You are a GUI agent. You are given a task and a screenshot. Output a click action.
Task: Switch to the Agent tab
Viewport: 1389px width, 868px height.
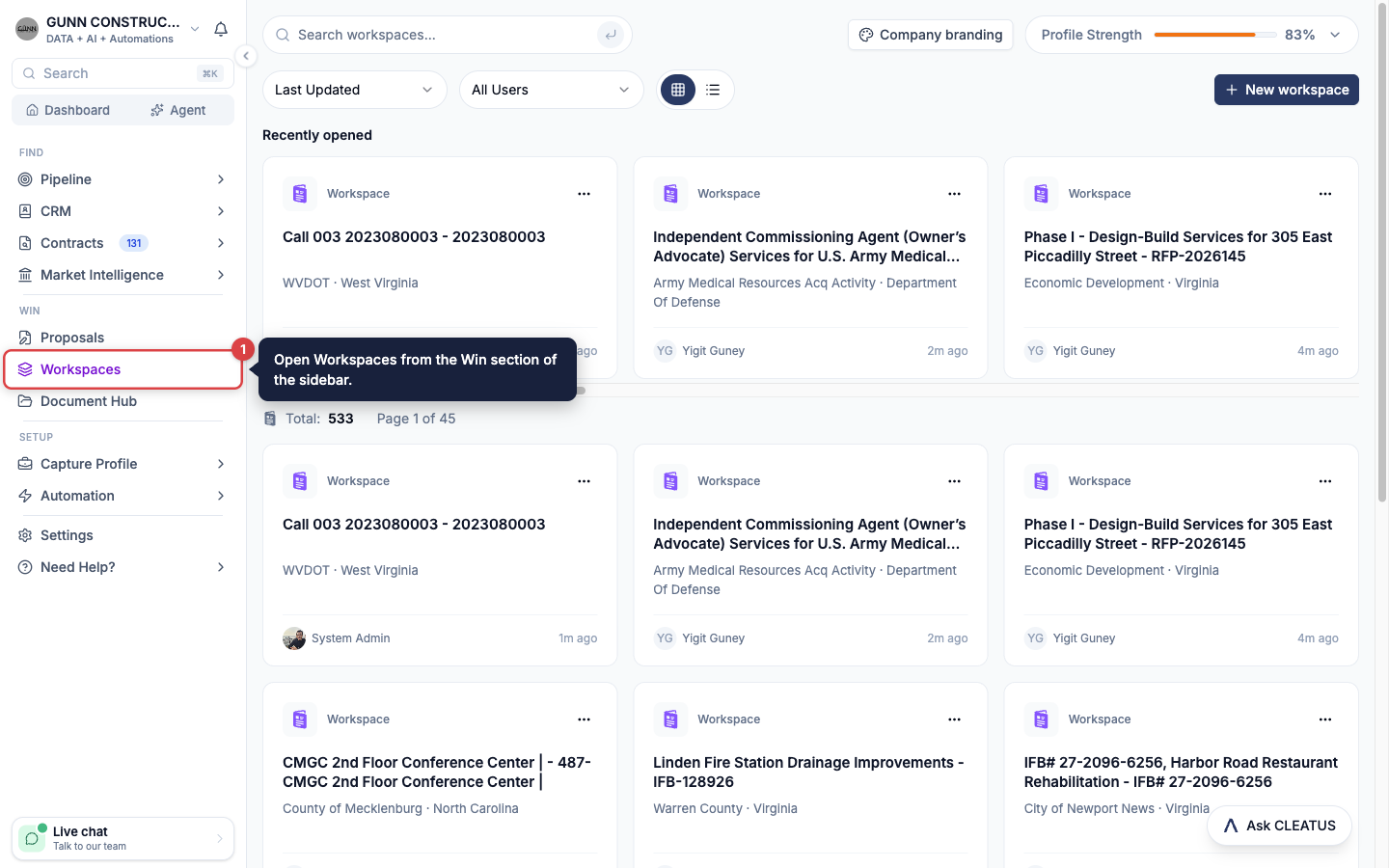[x=178, y=110]
